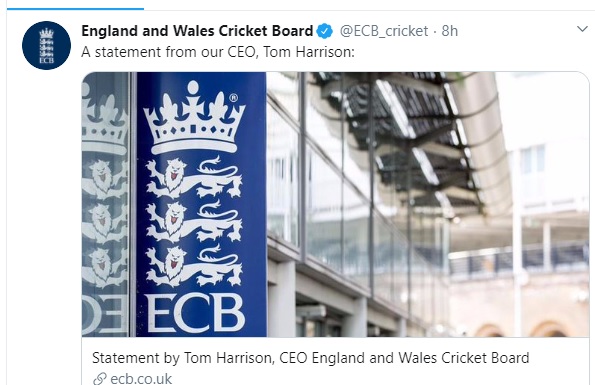
Task: Open the @ECB_cricket handle link
Action: tap(384, 31)
